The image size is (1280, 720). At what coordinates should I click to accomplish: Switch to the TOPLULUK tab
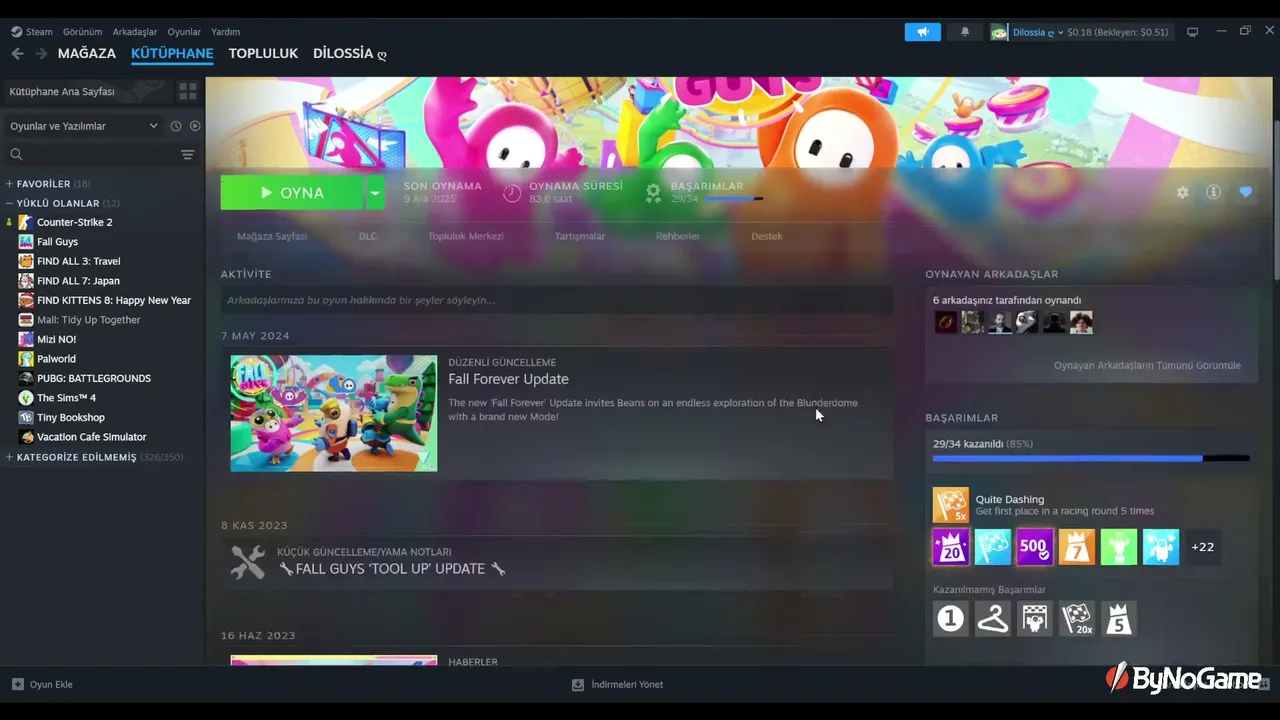[263, 53]
